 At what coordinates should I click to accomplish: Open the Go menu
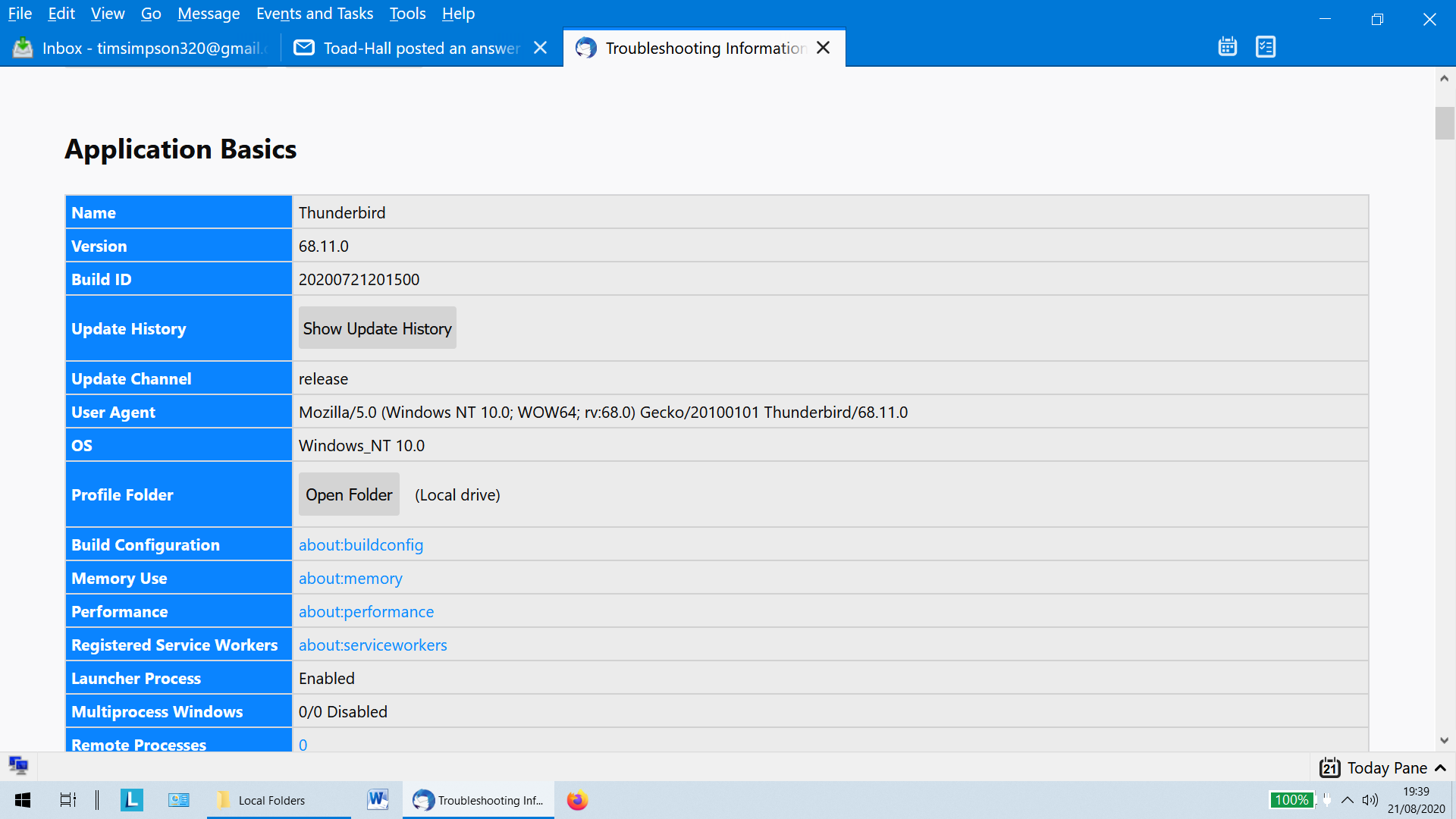point(151,14)
